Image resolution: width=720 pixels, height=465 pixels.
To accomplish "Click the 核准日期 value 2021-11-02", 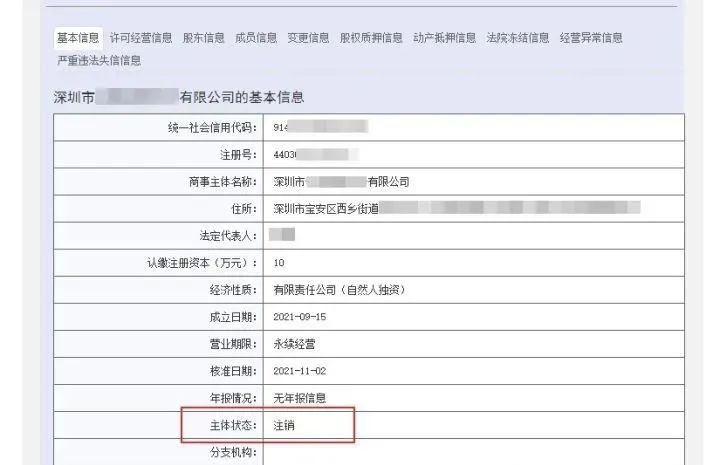I will (x=300, y=371).
